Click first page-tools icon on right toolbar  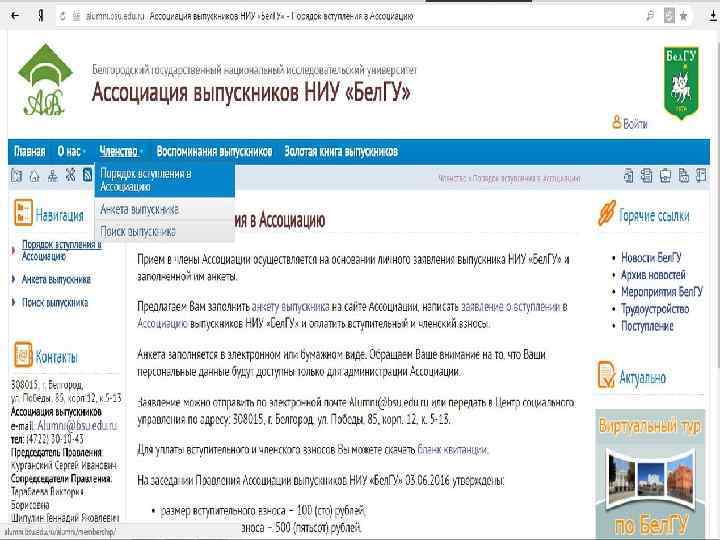[x=629, y=175]
